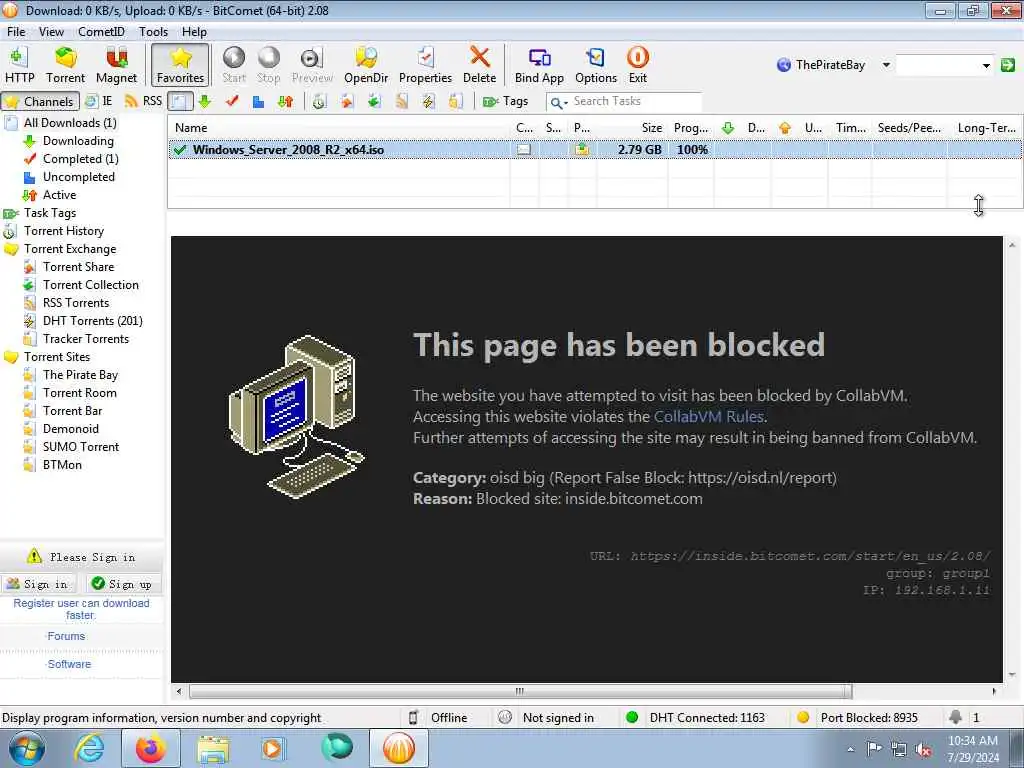Screen dimensions: 1024x768
Task: Click the active tasks arrows filter icon
Action: point(285,101)
